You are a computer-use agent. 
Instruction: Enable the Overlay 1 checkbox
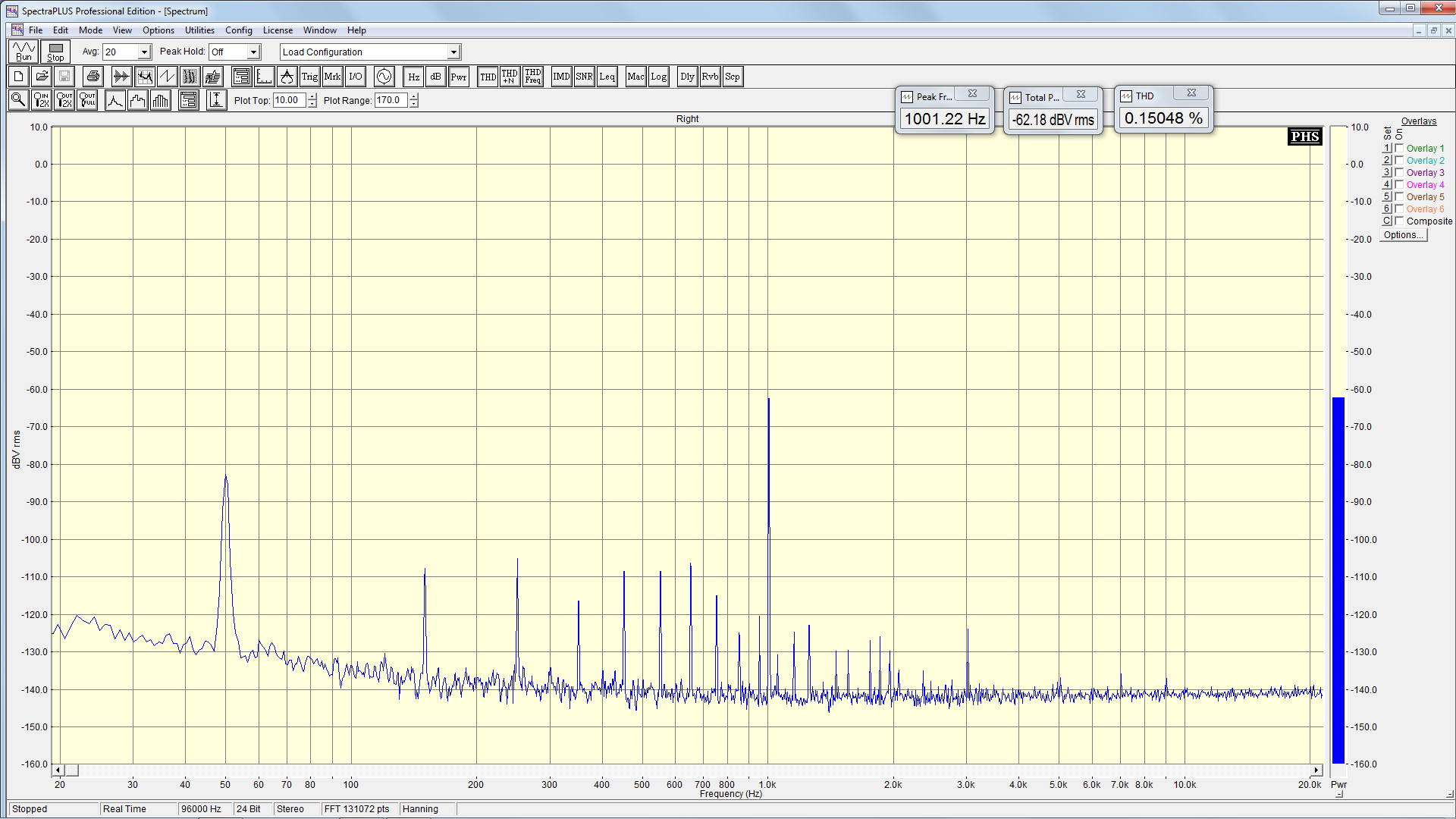coord(1400,148)
